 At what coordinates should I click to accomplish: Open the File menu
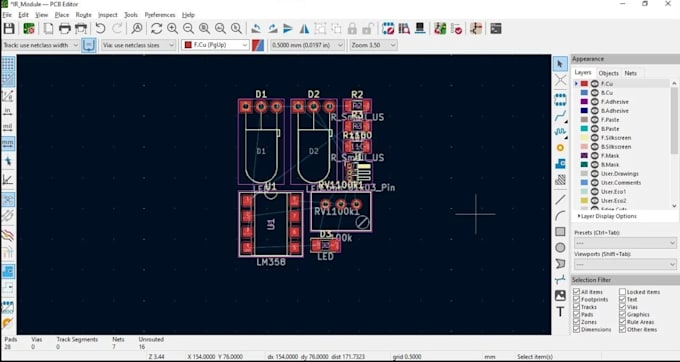point(7,15)
